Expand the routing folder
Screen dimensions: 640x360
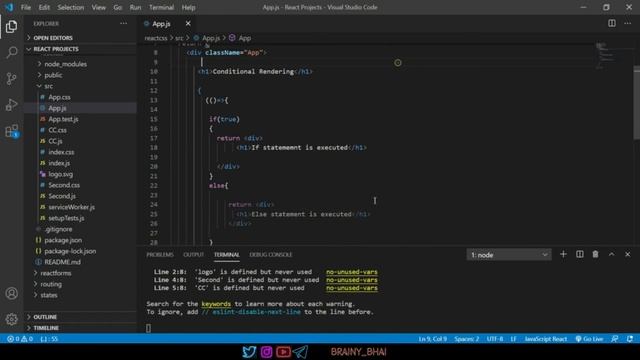(51, 284)
